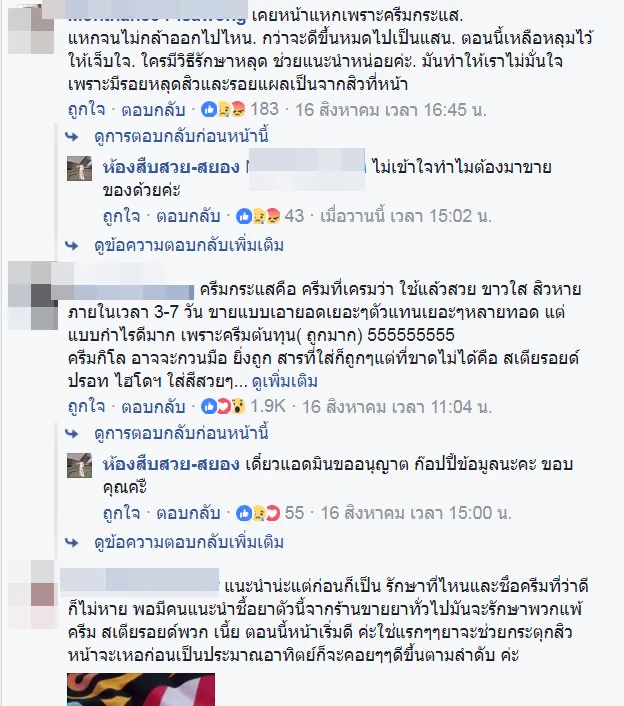
Task: Open the ห้องสืบสวย-สยอง page name in the first reply
Action: click(x=171, y=167)
